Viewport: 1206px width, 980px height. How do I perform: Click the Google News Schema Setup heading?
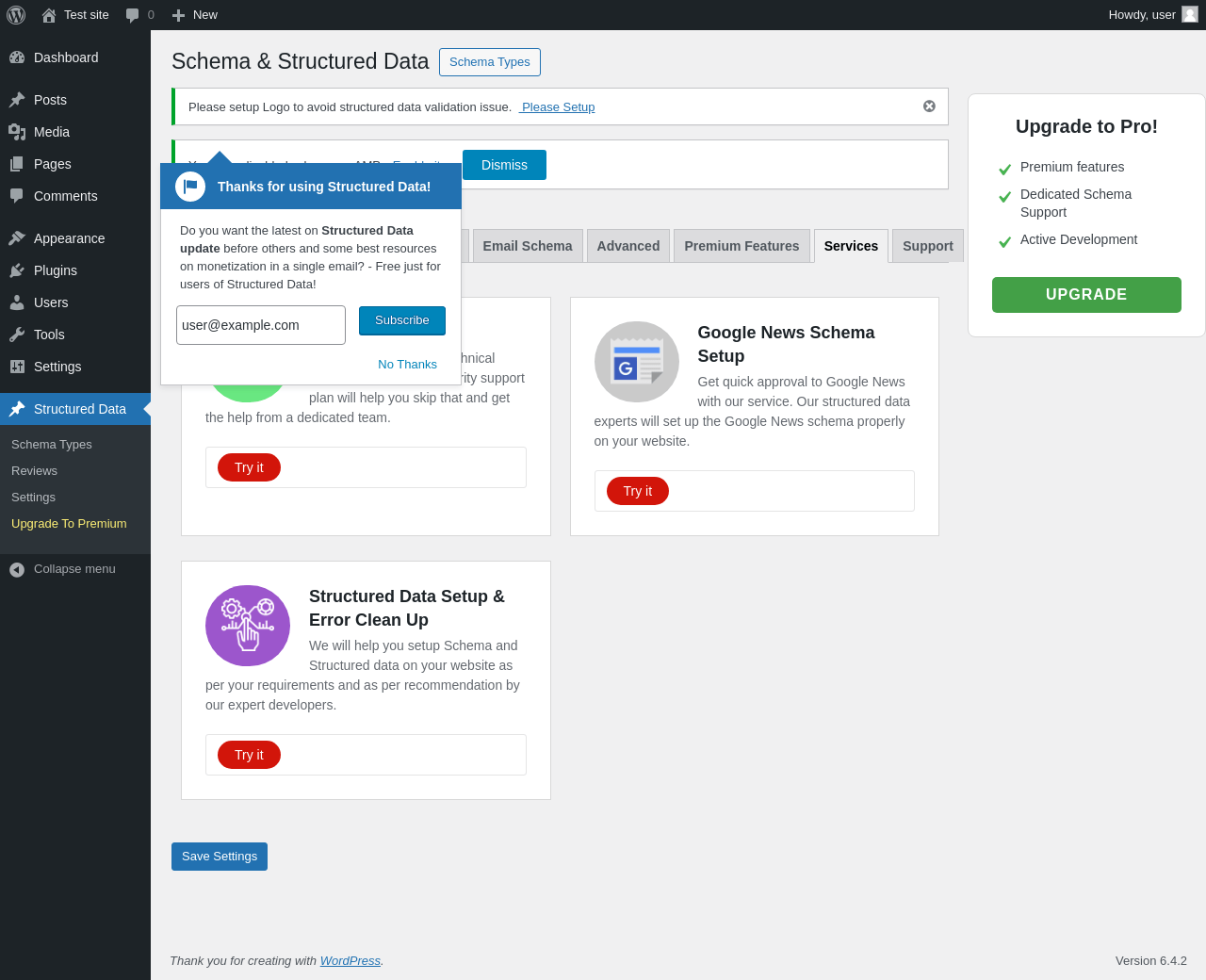(x=786, y=344)
